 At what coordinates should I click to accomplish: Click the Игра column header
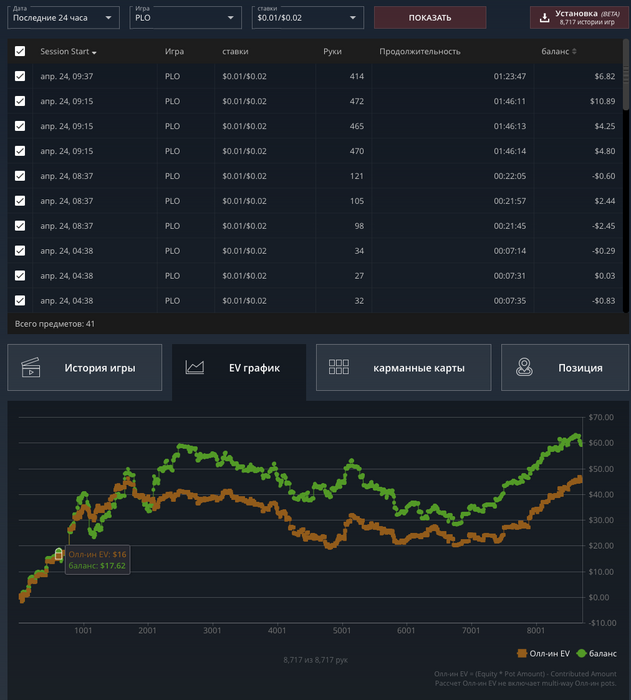pyautogui.click(x=174, y=51)
